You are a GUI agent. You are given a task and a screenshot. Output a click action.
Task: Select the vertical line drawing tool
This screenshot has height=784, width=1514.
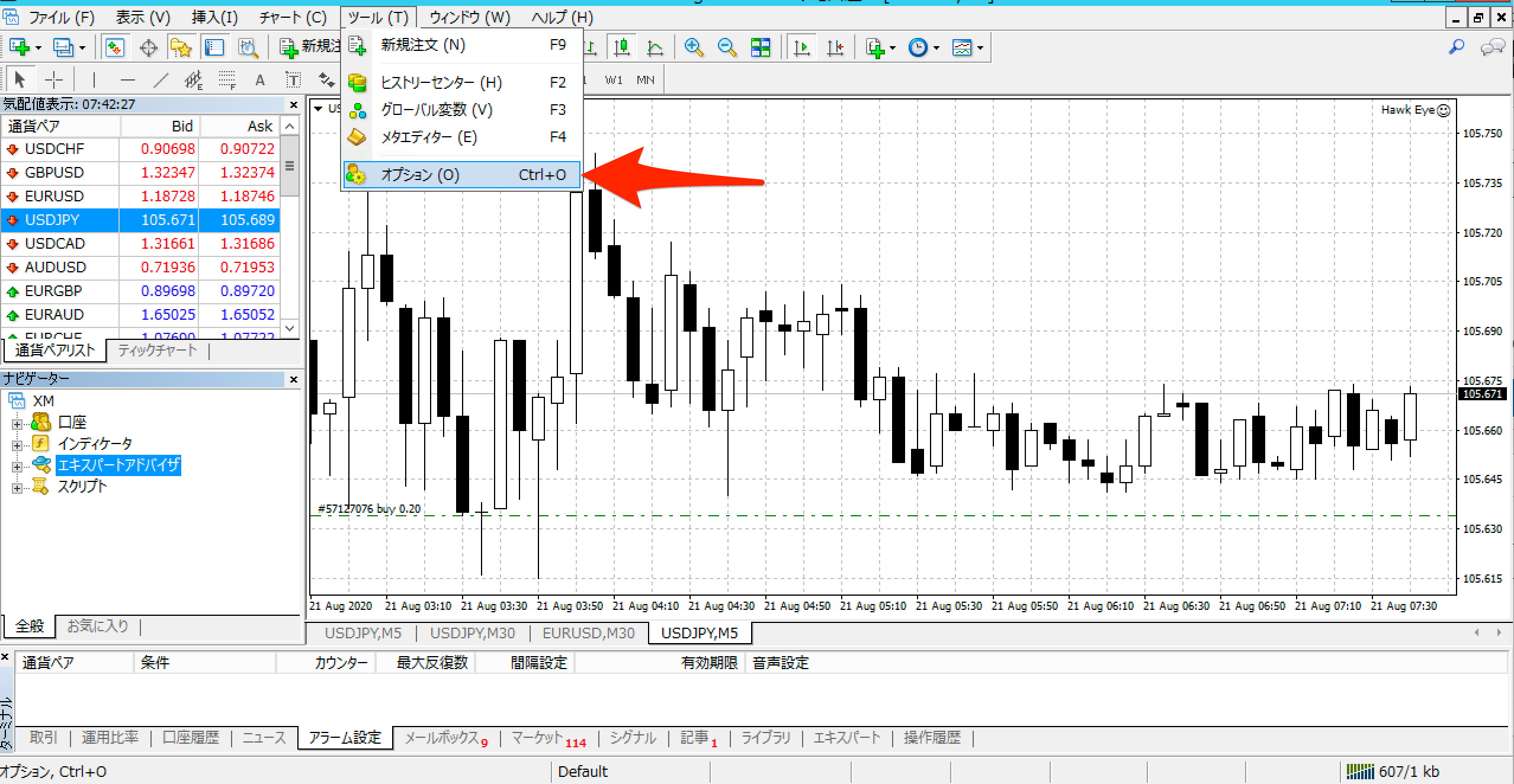(94, 79)
